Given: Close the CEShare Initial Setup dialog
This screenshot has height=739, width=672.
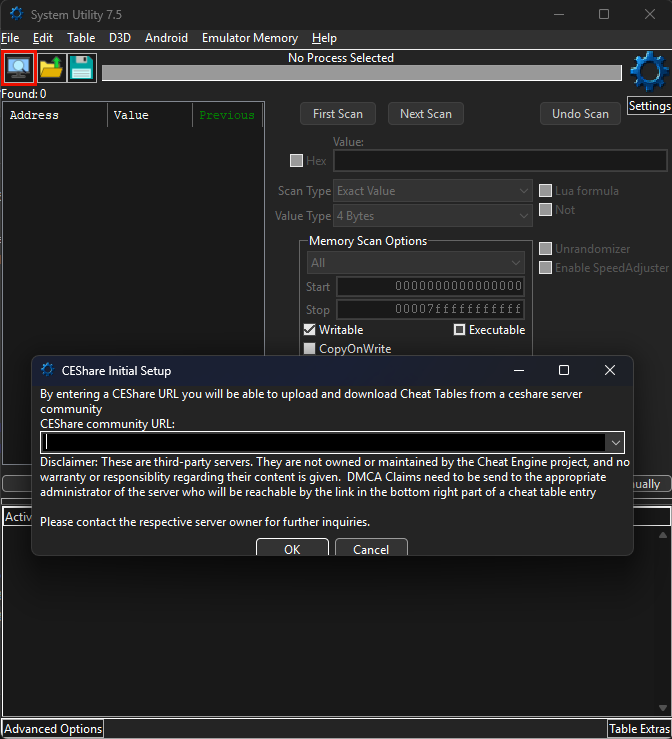Looking at the screenshot, I should 610,370.
